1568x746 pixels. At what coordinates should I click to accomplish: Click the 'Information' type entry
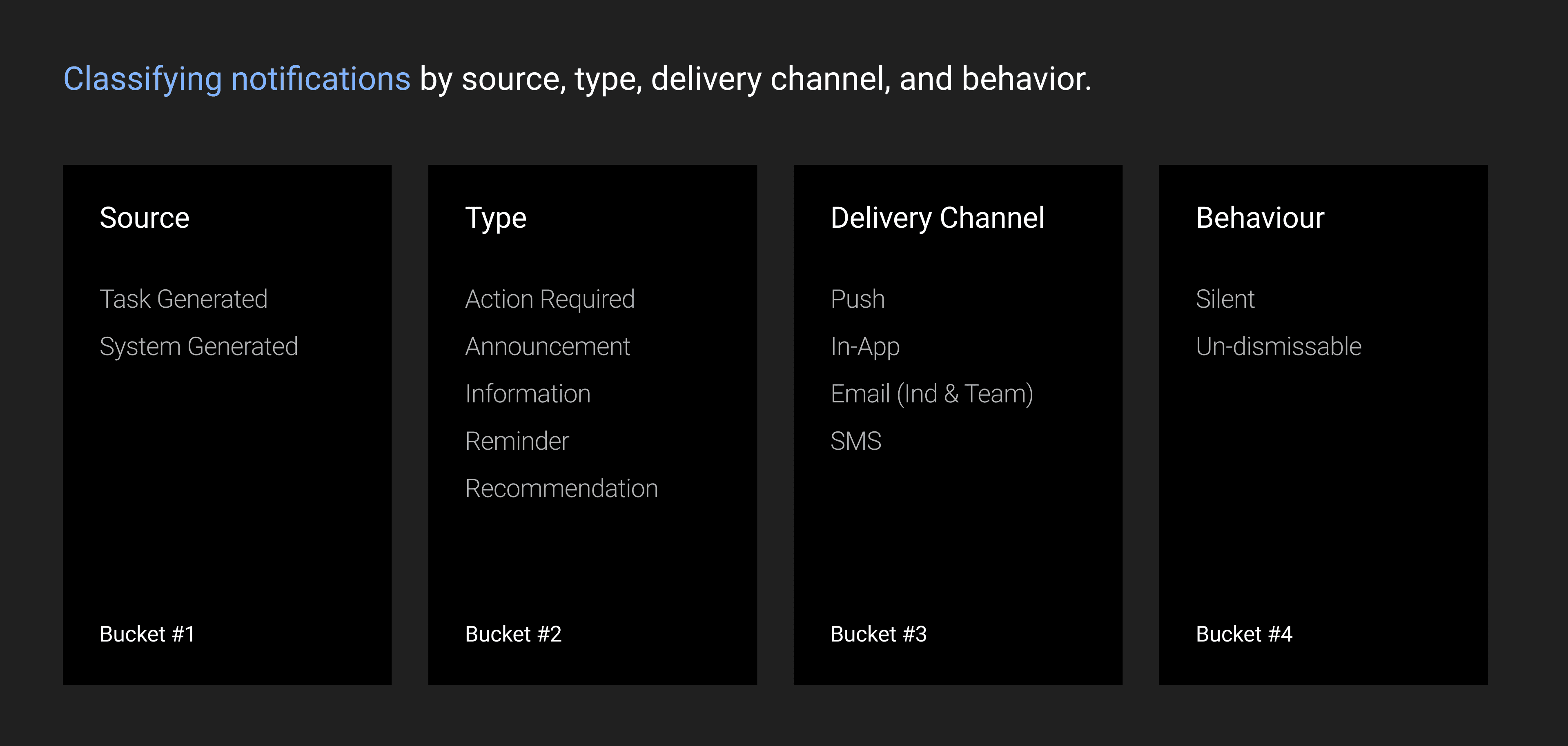coord(528,394)
